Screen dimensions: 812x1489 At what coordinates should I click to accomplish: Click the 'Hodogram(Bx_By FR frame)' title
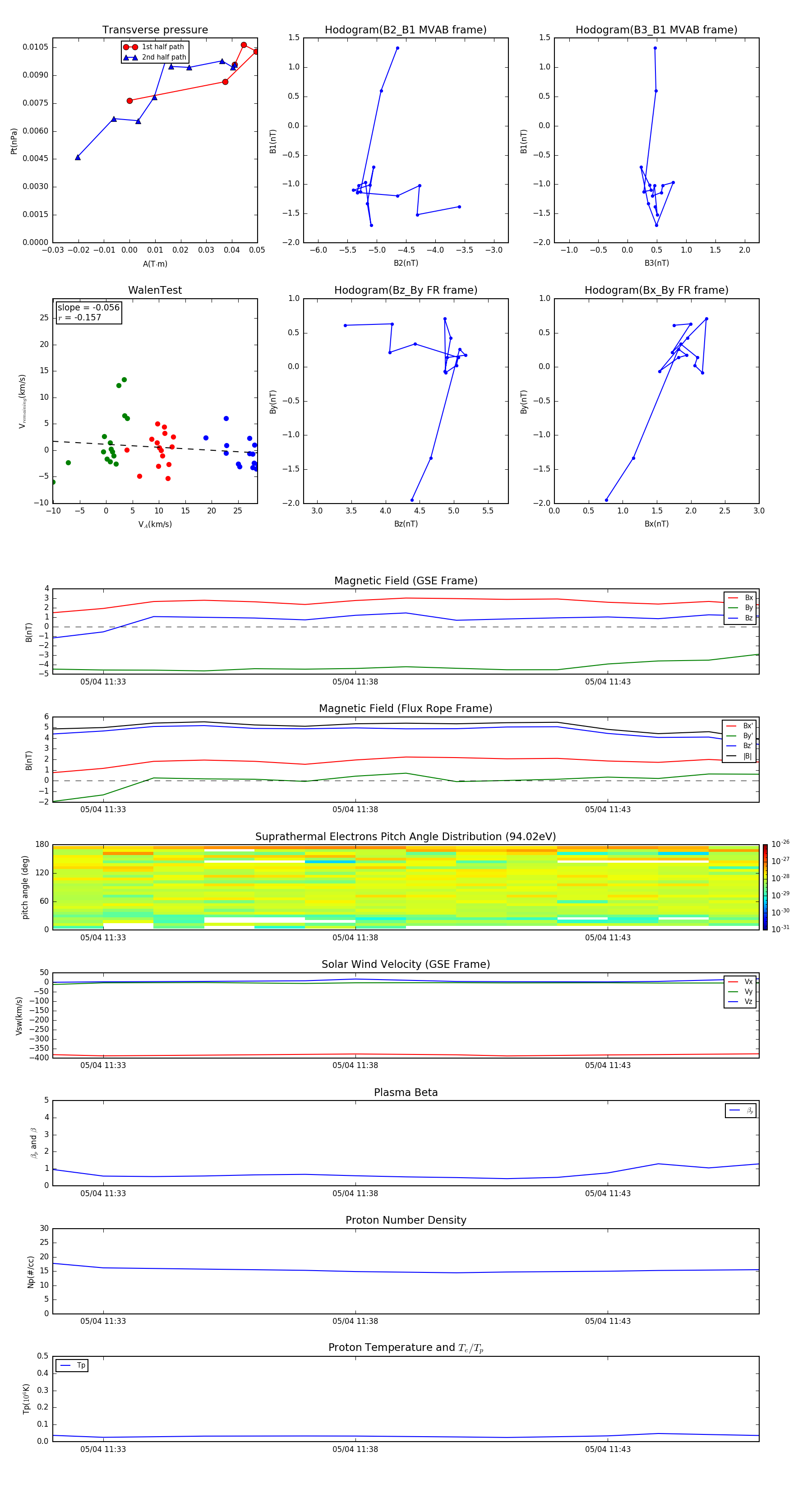coord(656,290)
